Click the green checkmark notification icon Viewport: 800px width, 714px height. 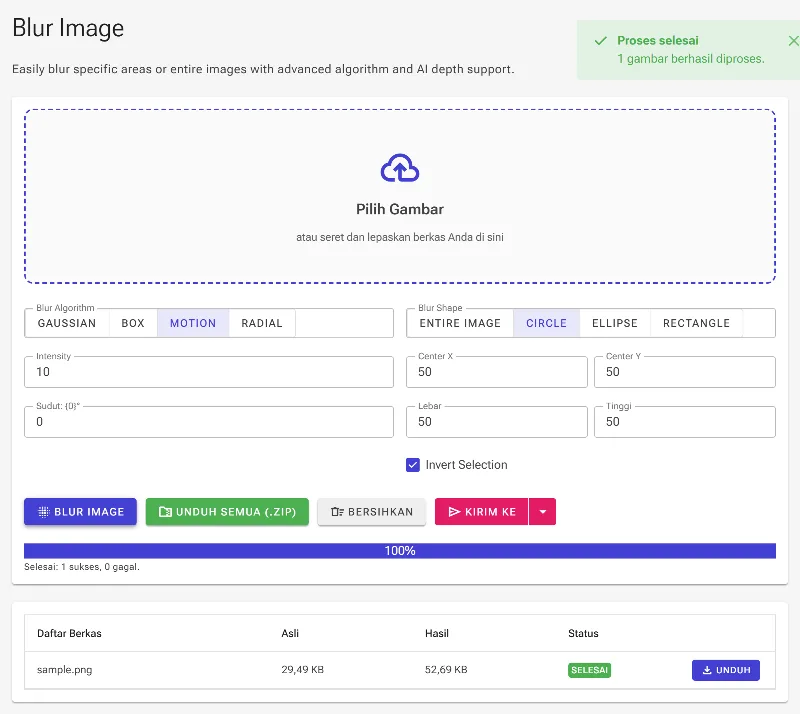coord(601,41)
